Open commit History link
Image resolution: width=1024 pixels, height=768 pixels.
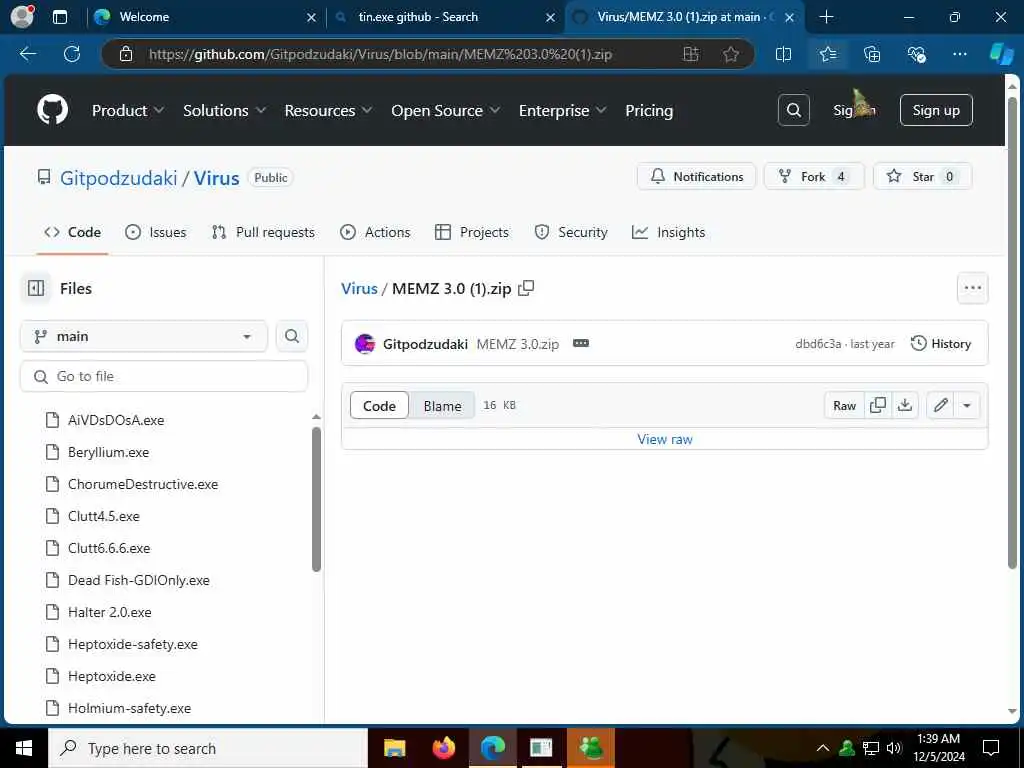(940, 344)
